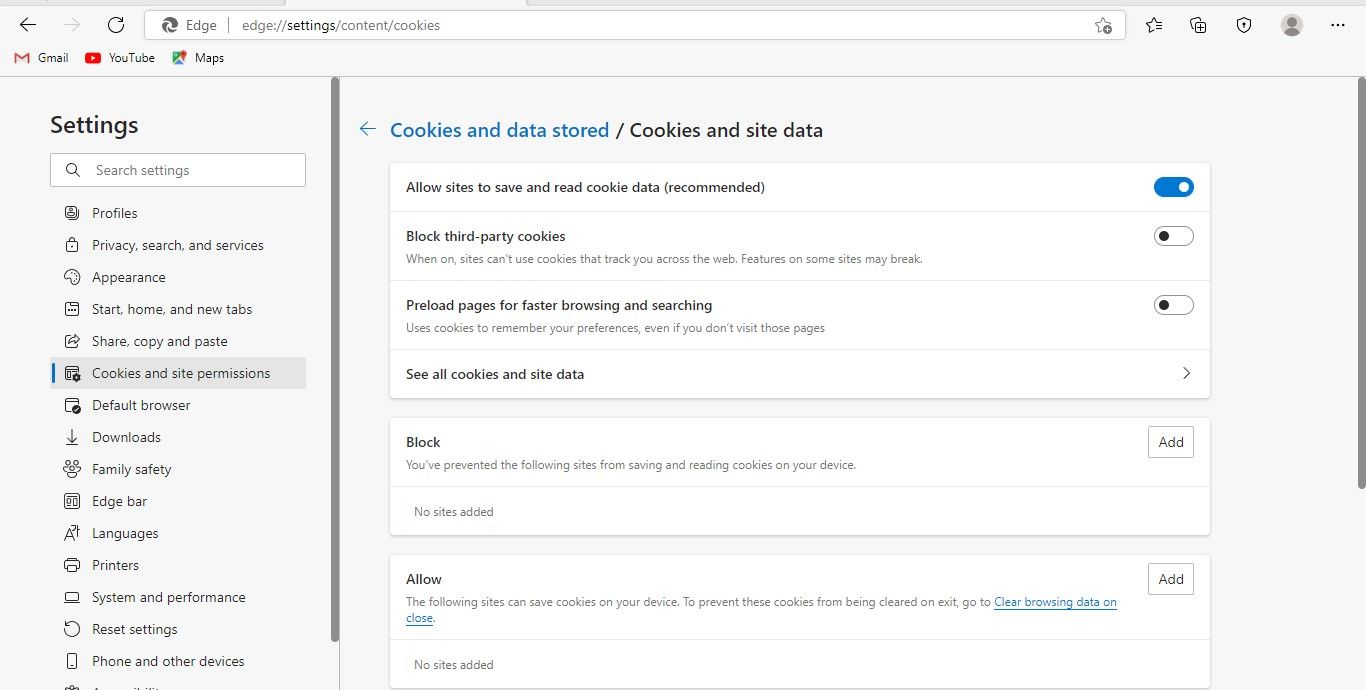Image resolution: width=1366 pixels, height=690 pixels.
Task: Click the Browser essentials shield icon
Action: pyautogui.click(x=1243, y=25)
